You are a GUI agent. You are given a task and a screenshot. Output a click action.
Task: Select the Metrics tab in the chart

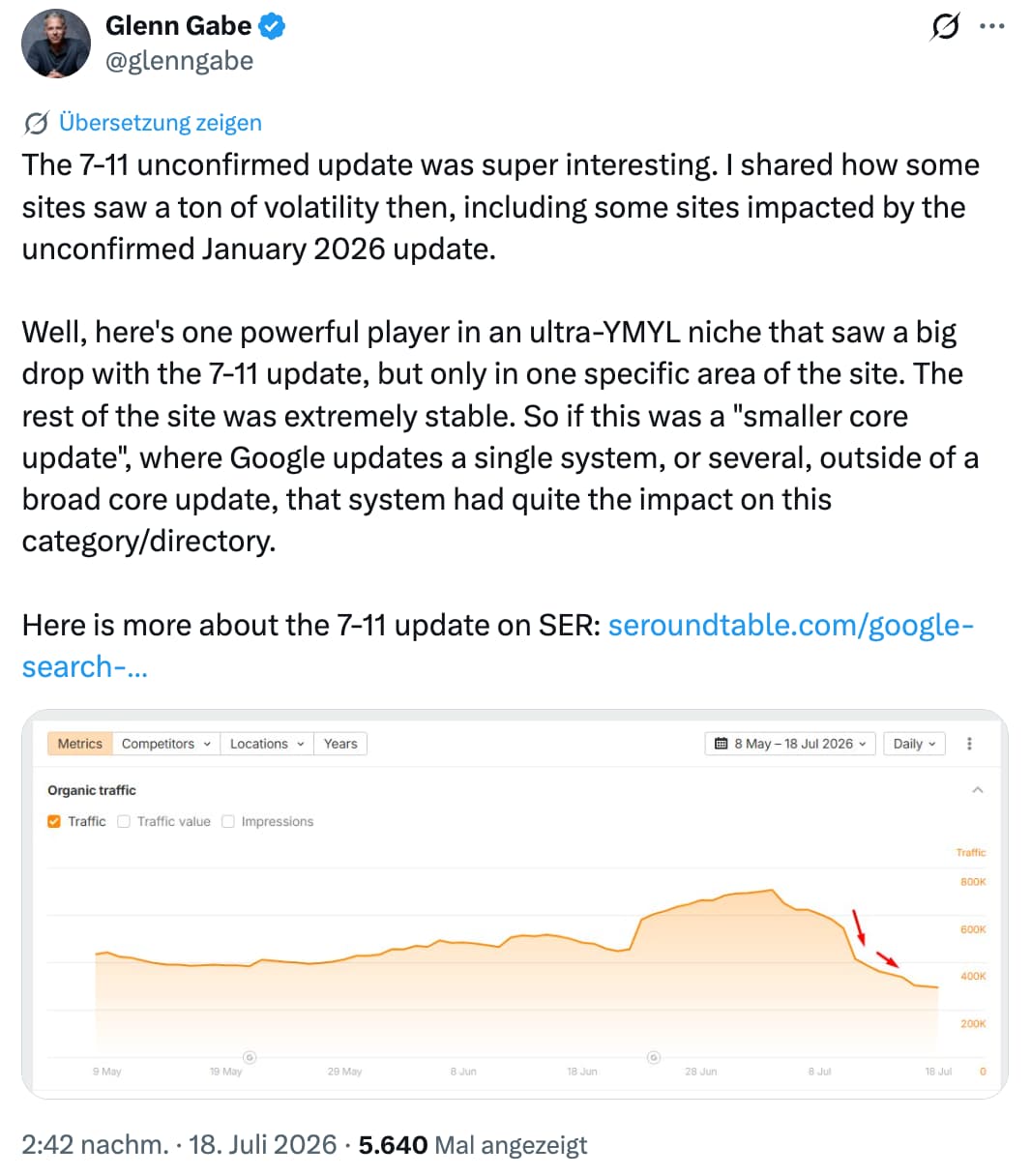coord(79,744)
